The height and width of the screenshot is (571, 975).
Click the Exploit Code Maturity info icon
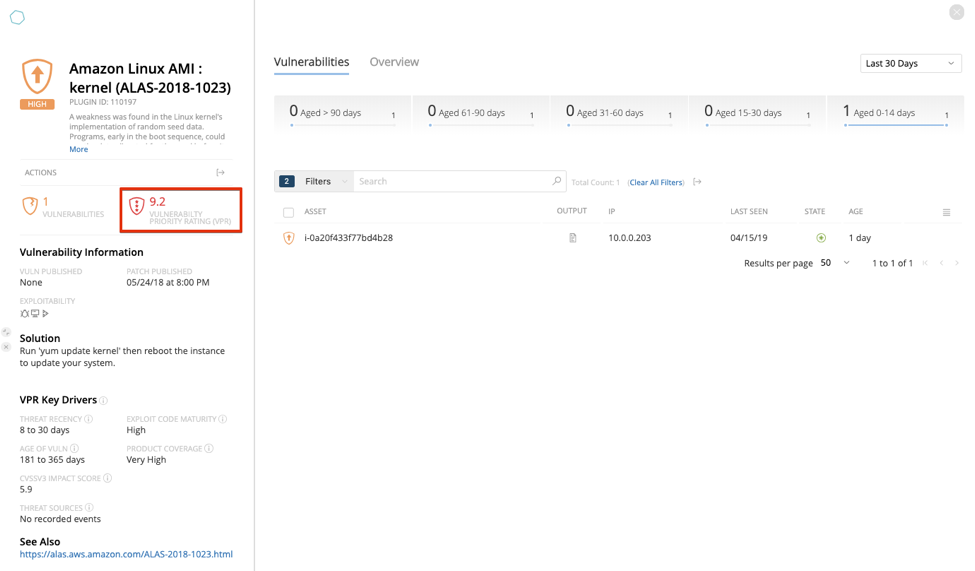click(222, 419)
